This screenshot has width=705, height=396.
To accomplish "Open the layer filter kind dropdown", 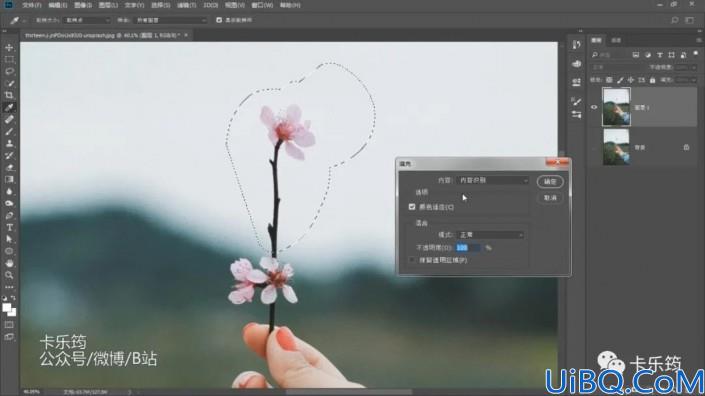I will click(x=611, y=55).
